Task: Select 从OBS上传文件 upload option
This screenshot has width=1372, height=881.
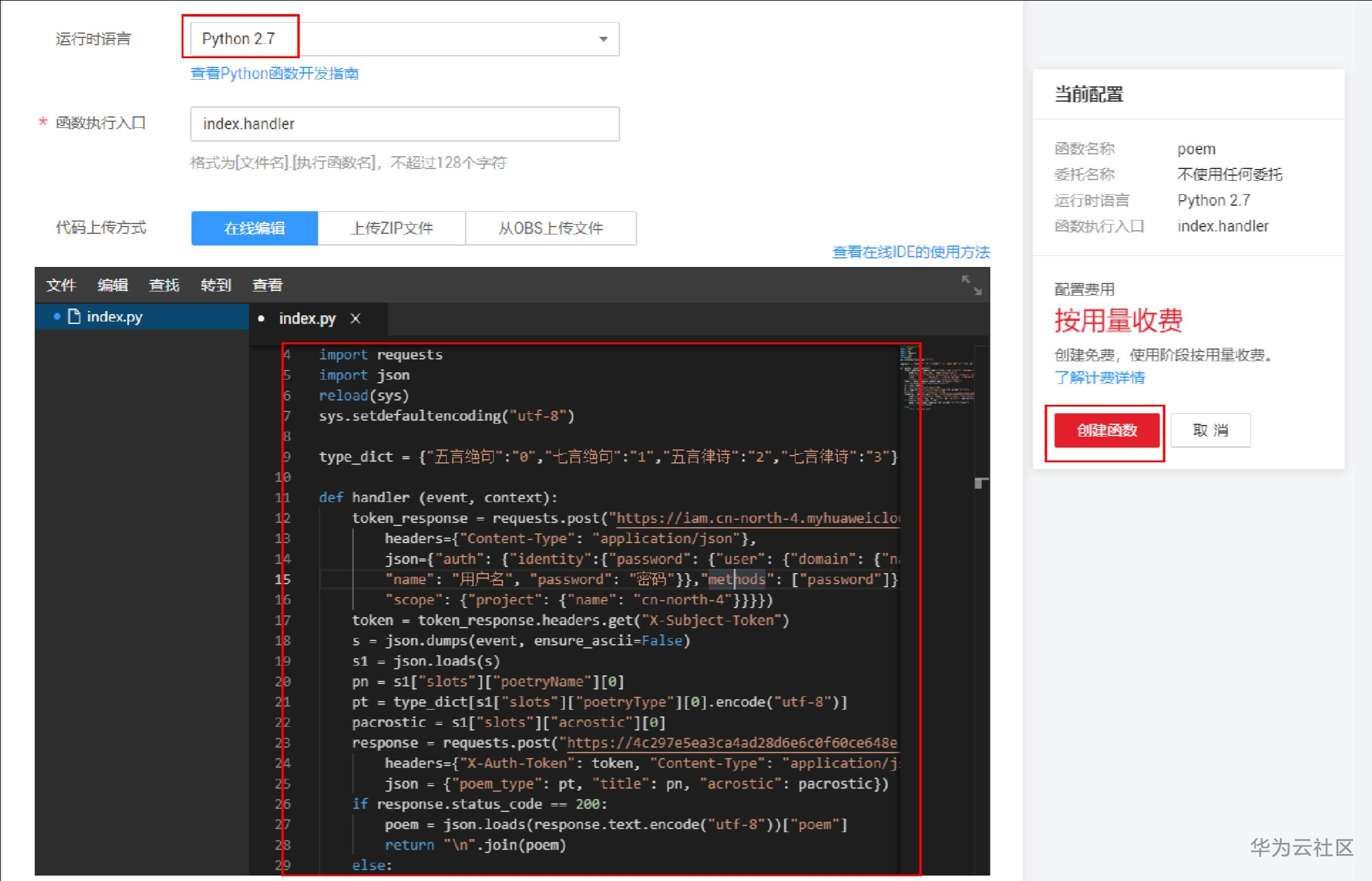Action: [x=550, y=228]
